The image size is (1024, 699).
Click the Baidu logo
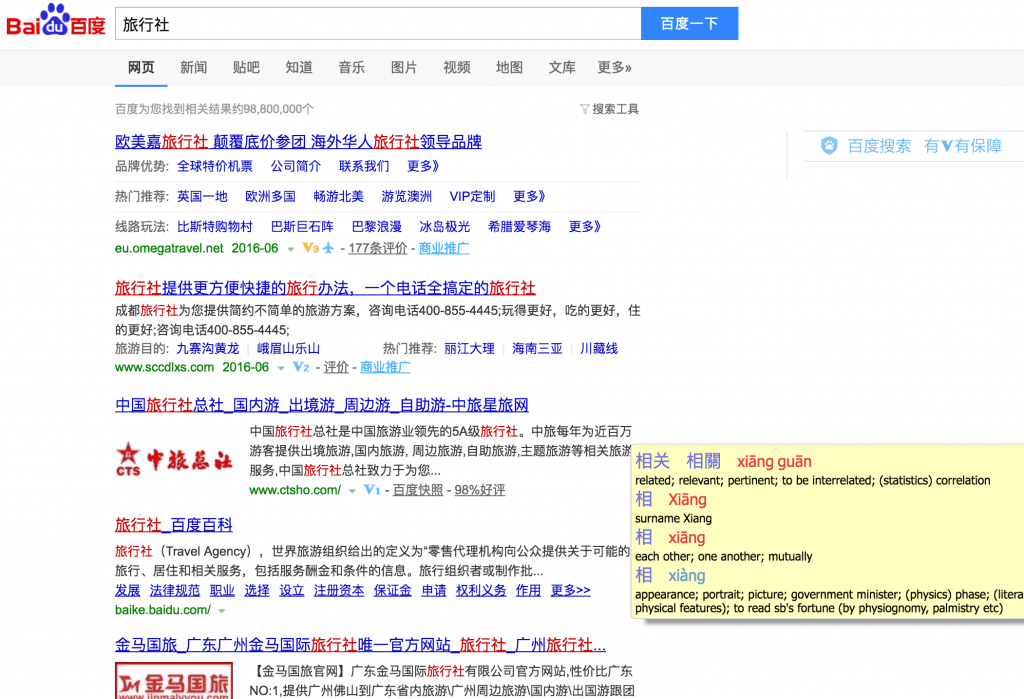tap(56, 21)
